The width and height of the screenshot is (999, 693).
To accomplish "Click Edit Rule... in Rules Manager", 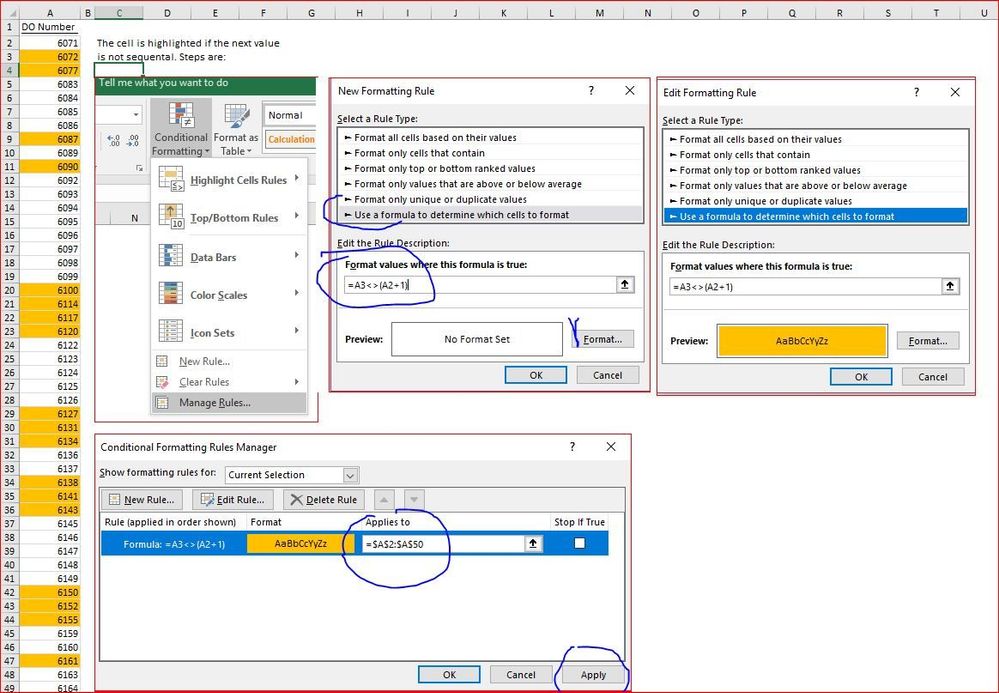I will 233,499.
